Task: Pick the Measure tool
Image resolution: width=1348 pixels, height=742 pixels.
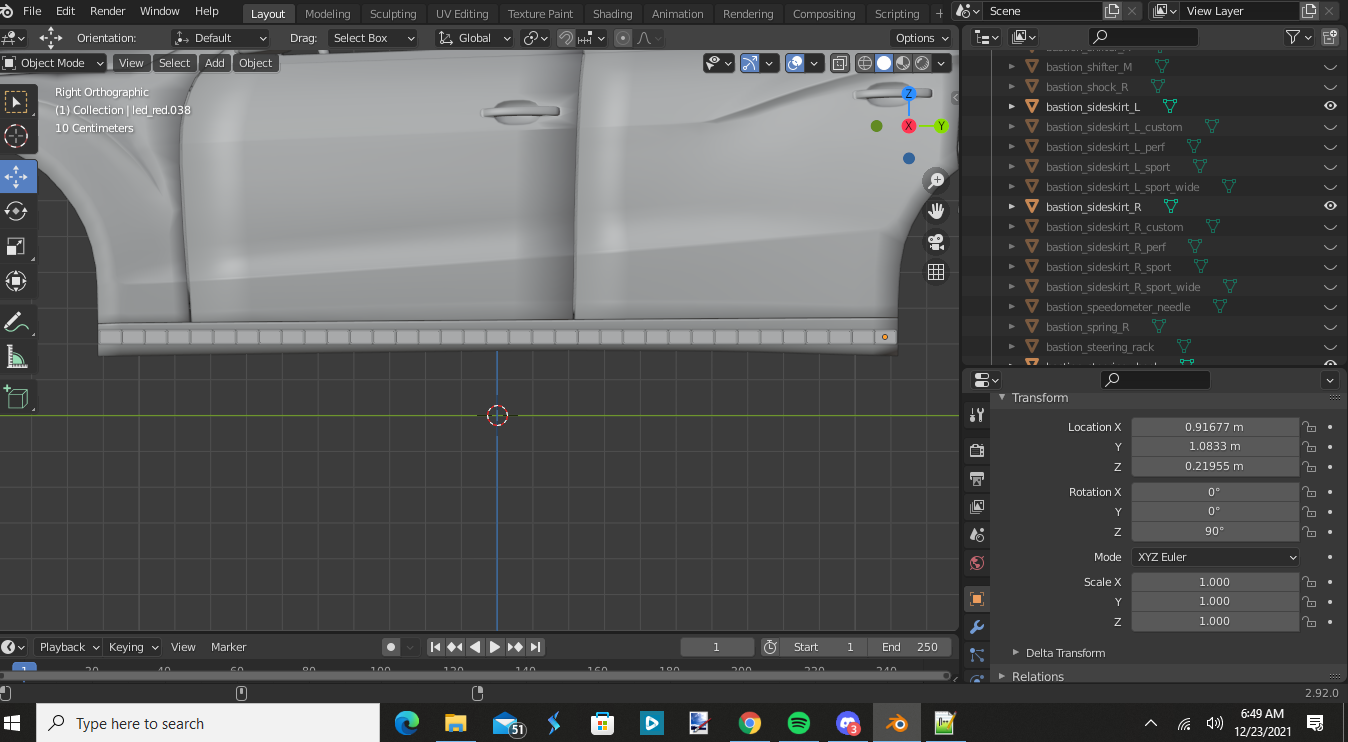Action: pyautogui.click(x=17, y=357)
